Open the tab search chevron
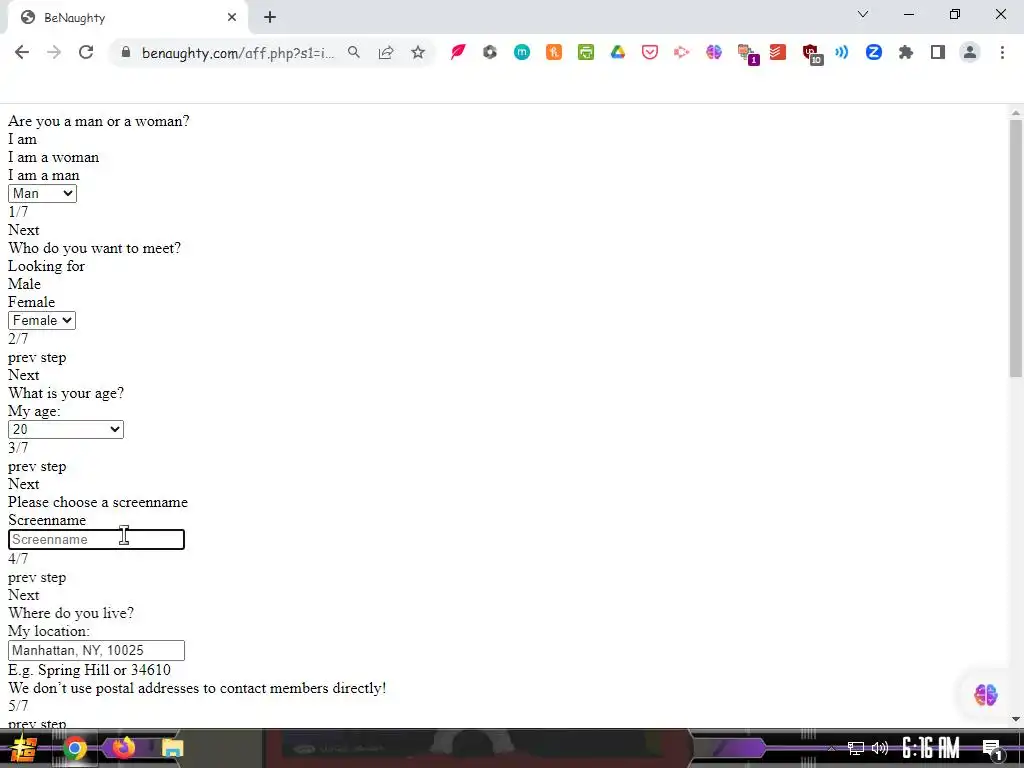 click(x=863, y=14)
